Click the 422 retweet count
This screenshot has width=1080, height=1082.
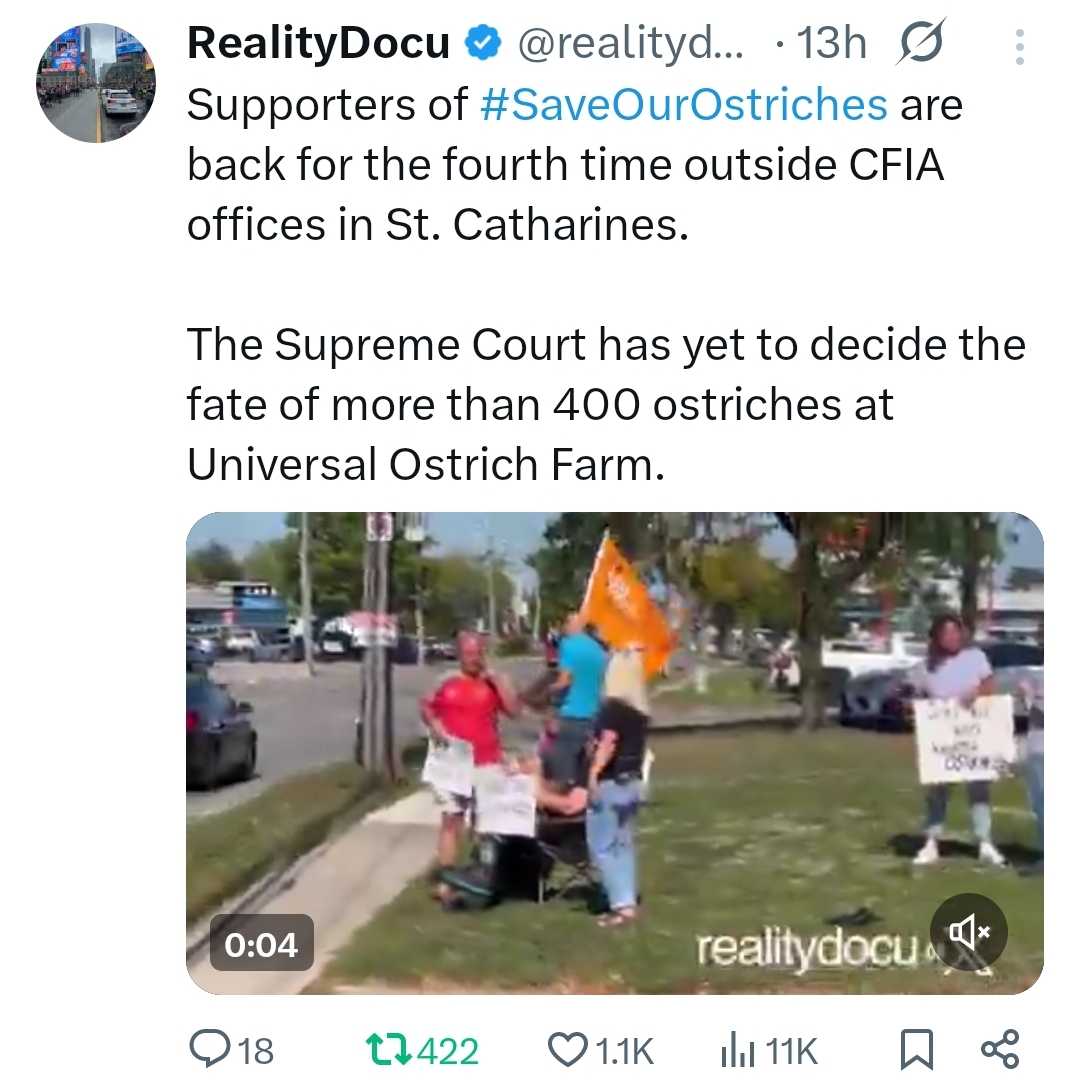click(x=448, y=1051)
